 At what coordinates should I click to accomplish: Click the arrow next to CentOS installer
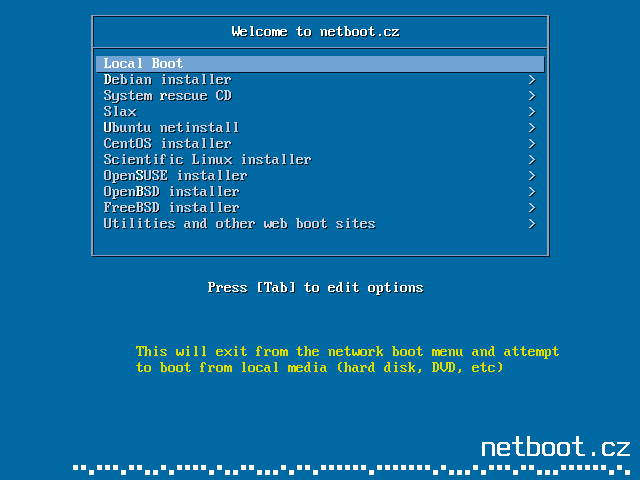[532, 144]
